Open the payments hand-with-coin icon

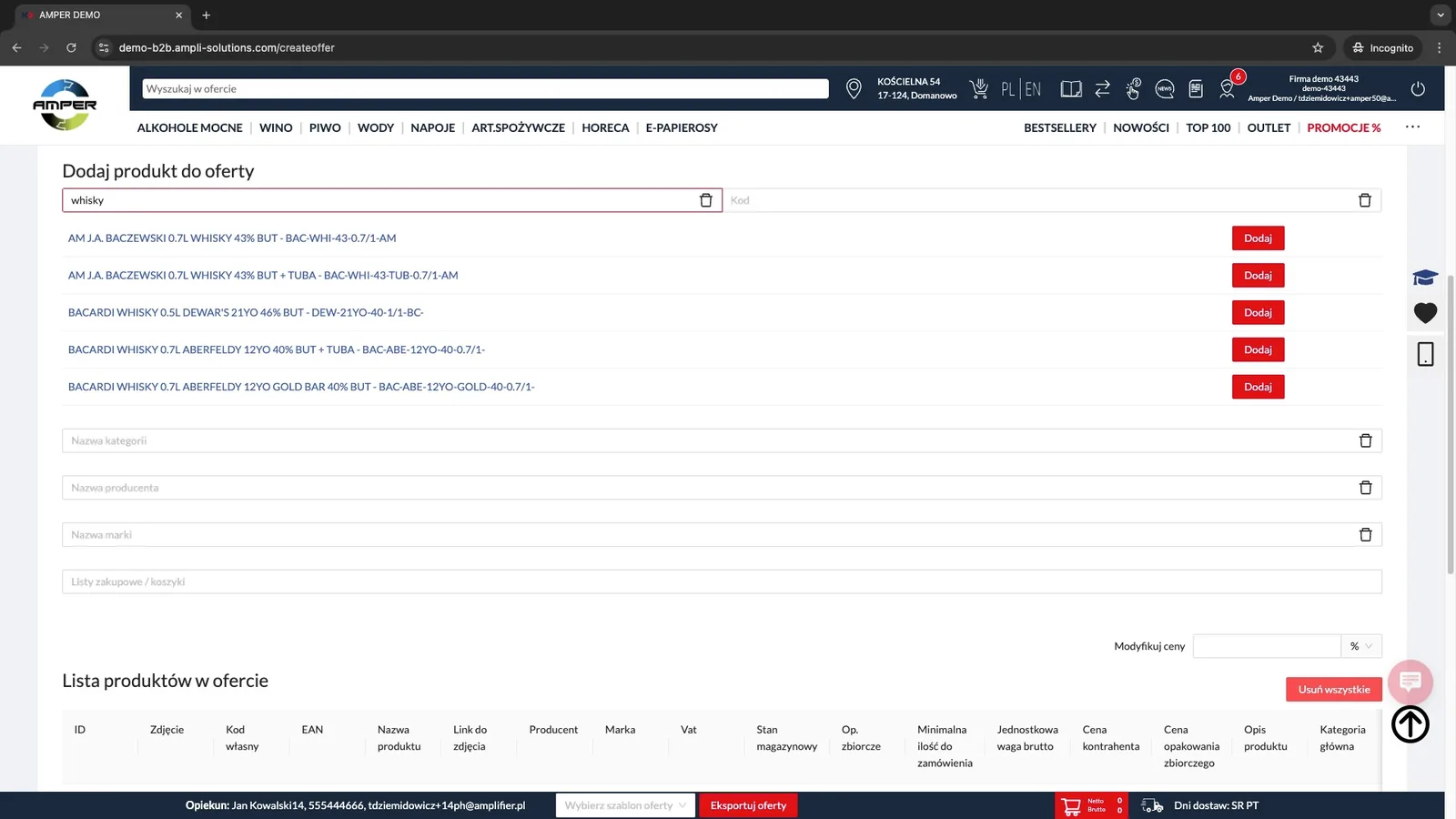click(x=1133, y=88)
